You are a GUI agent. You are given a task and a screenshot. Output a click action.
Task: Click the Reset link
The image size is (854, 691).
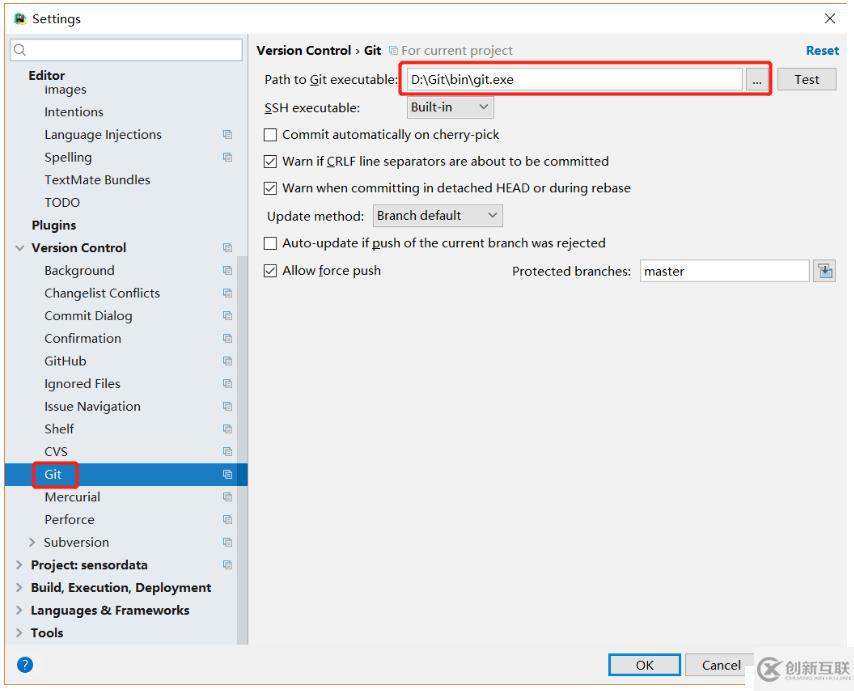822,51
